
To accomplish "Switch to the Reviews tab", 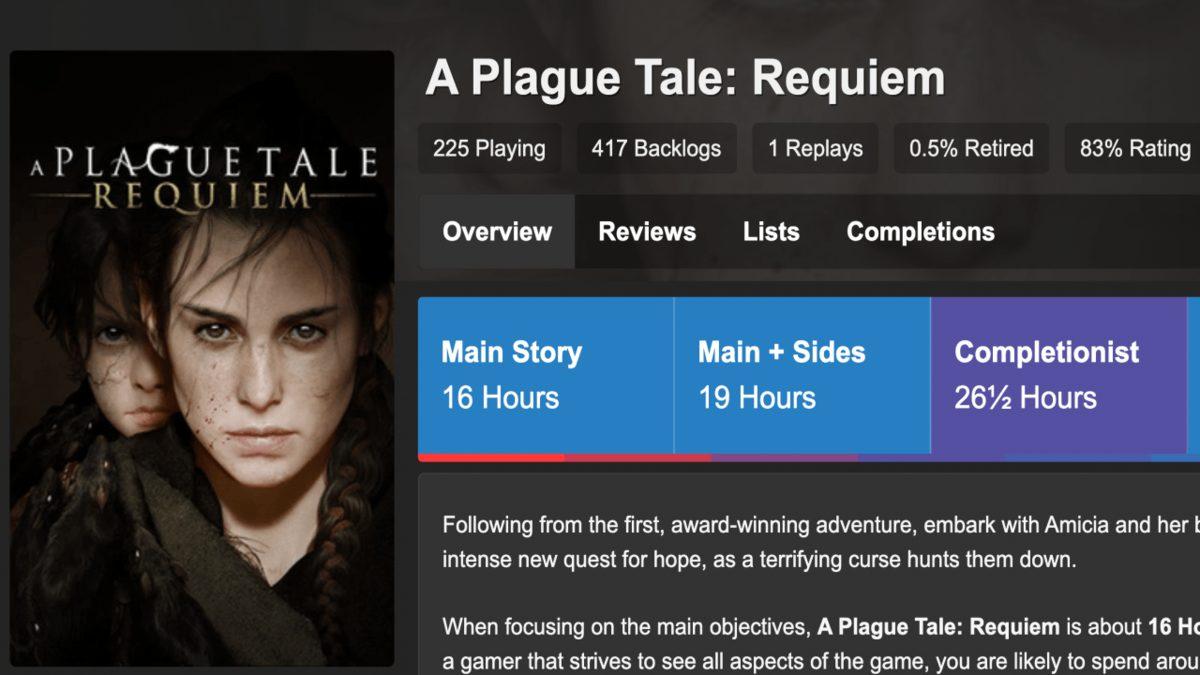I will [x=646, y=232].
